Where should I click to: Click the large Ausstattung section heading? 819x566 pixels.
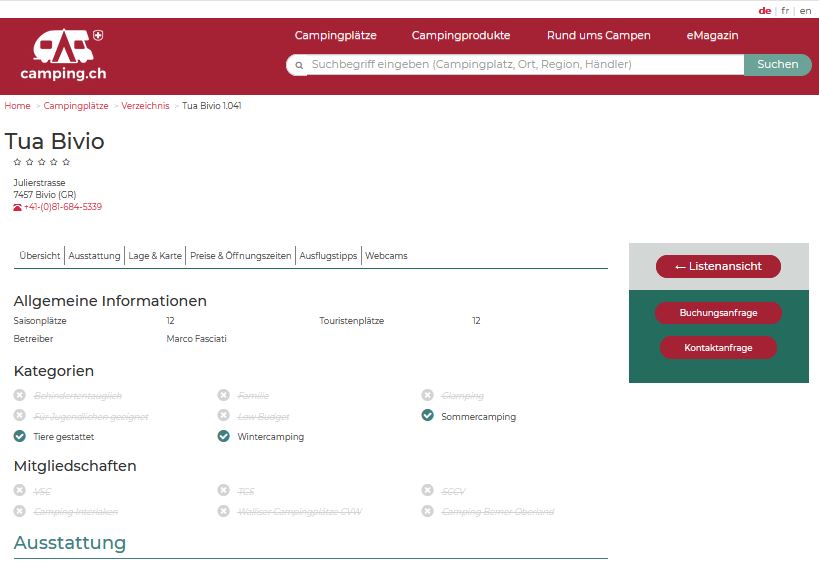tap(69, 543)
